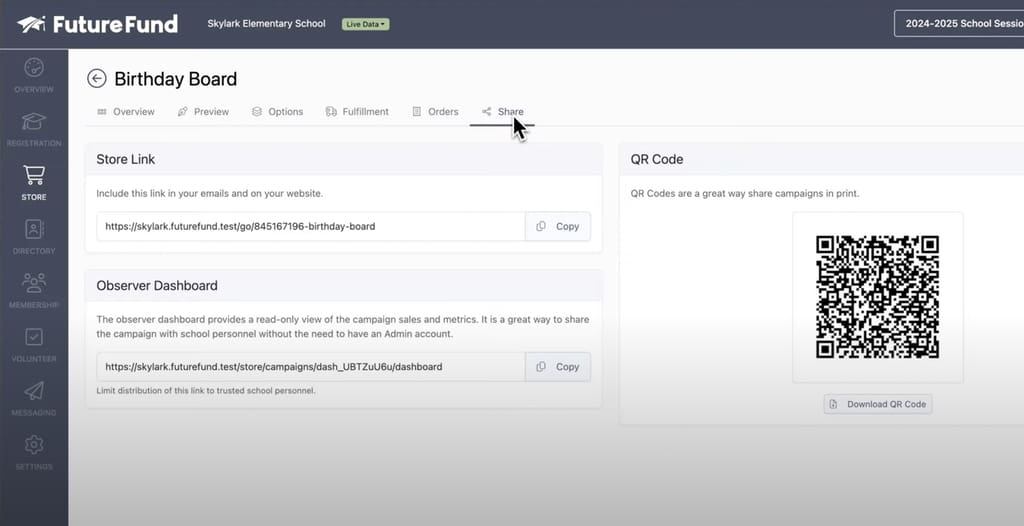This screenshot has width=1024, height=526.
Task: Select the Share tab
Action: click(x=503, y=112)
